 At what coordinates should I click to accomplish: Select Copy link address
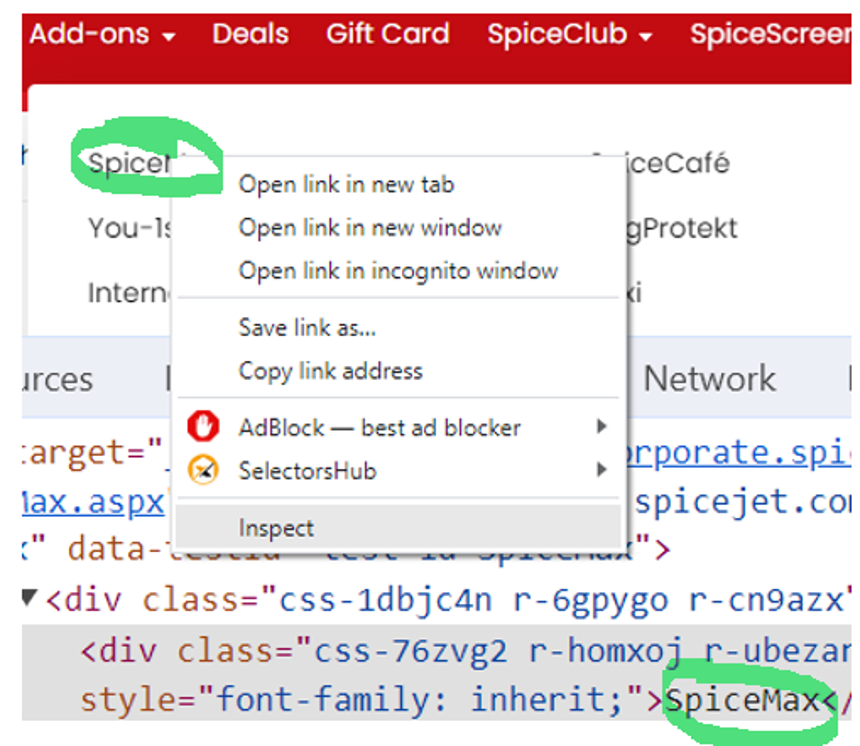click(x=330, y=371)
